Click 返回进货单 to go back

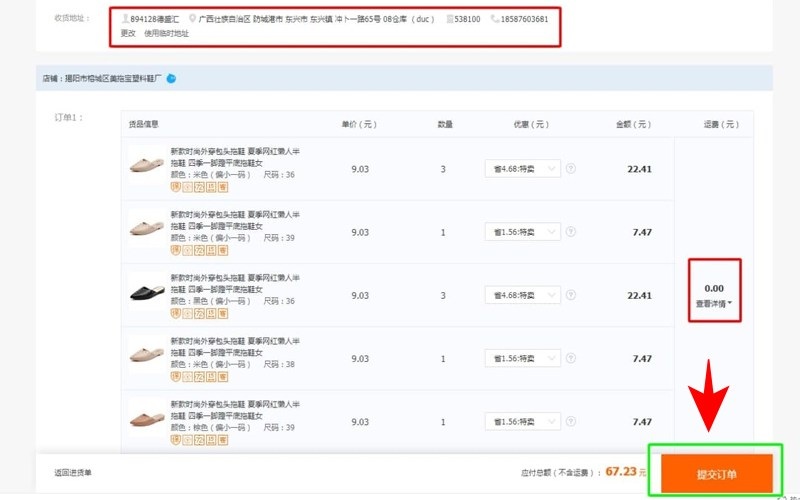[73, 473]
